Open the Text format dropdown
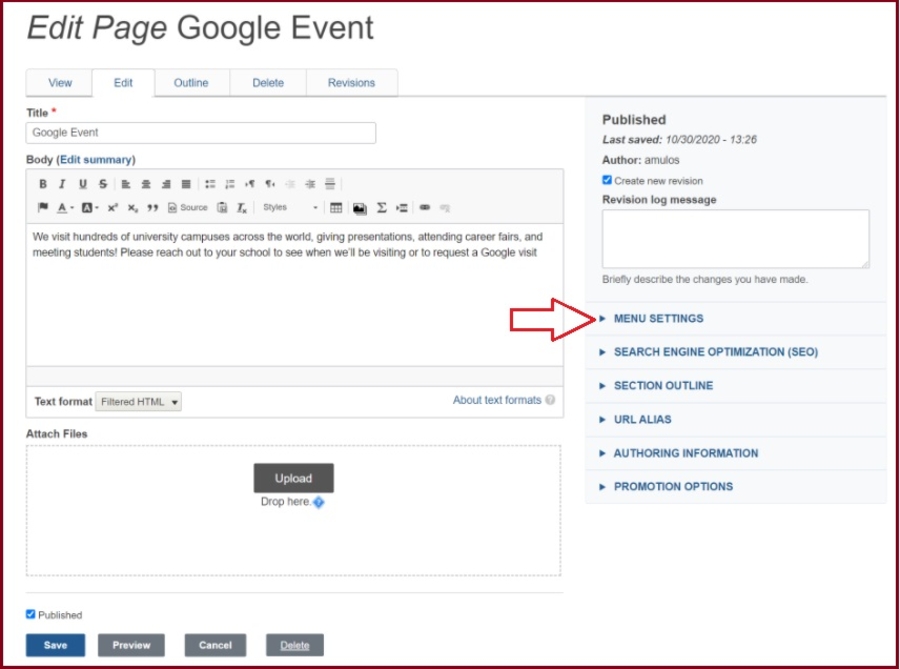Image resolution: width=900 pixels, height=669 pixels. click(x=139, y=402)
